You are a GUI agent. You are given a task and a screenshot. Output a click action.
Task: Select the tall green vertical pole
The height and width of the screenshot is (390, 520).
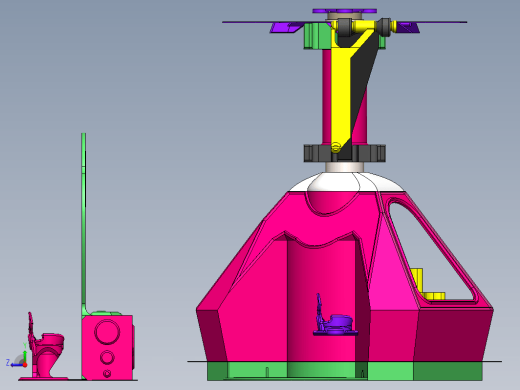coord(84,223)
